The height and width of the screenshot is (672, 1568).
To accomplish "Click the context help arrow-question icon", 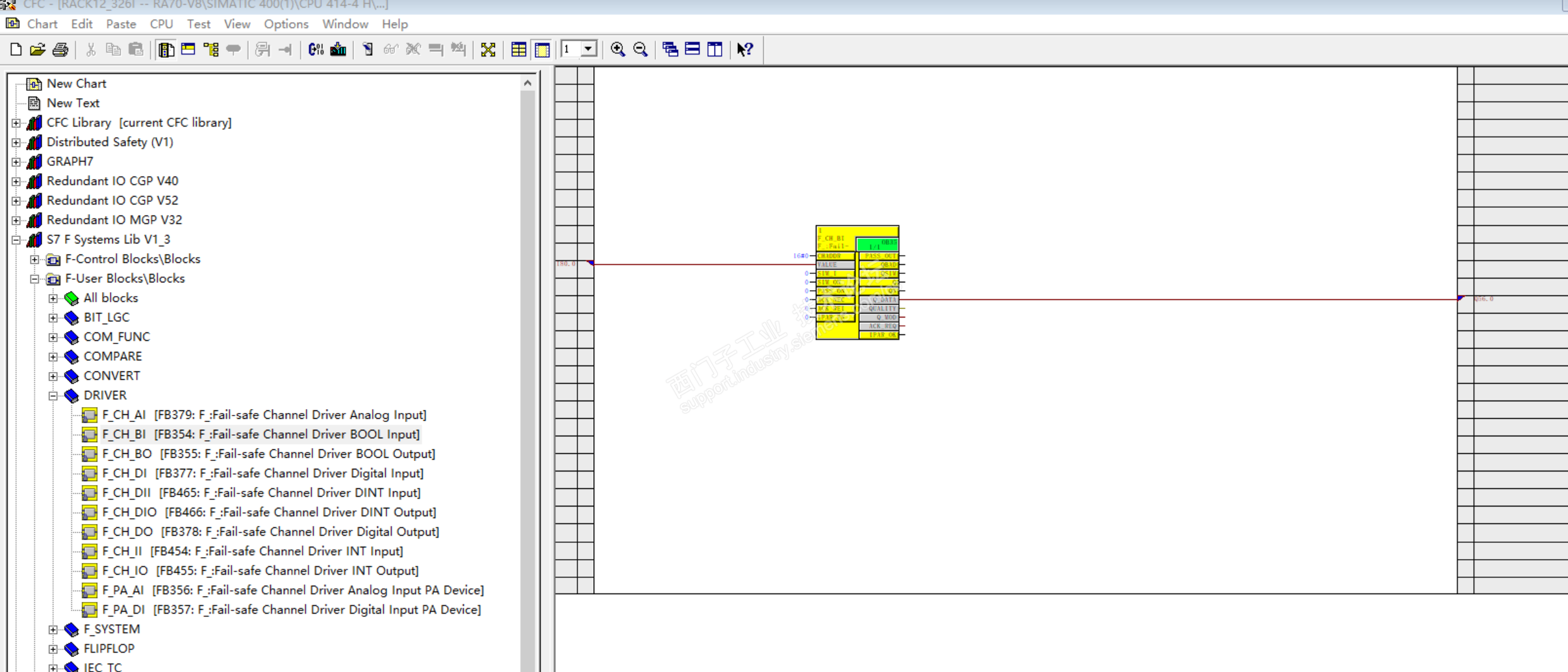I will (745, 49).
